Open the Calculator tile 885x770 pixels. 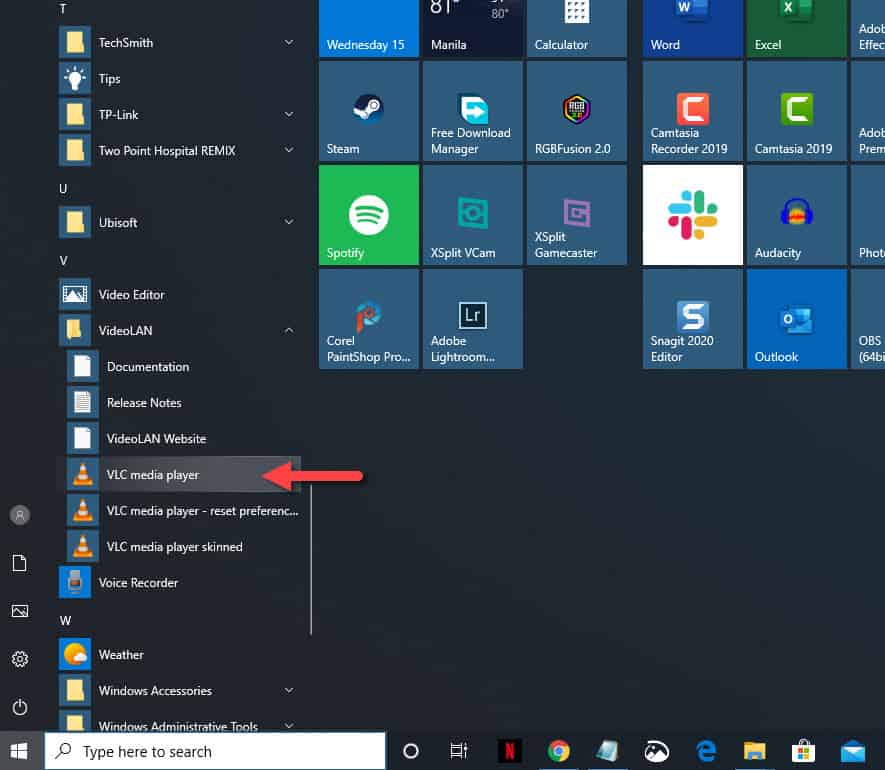[576, 28]
